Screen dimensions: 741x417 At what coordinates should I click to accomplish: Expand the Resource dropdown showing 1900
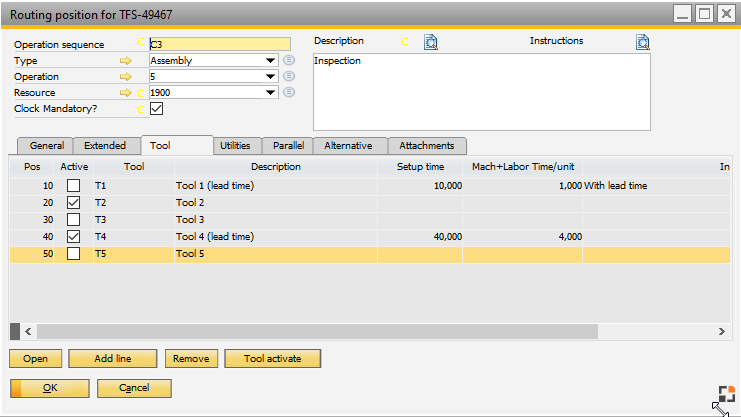[270, 93]
